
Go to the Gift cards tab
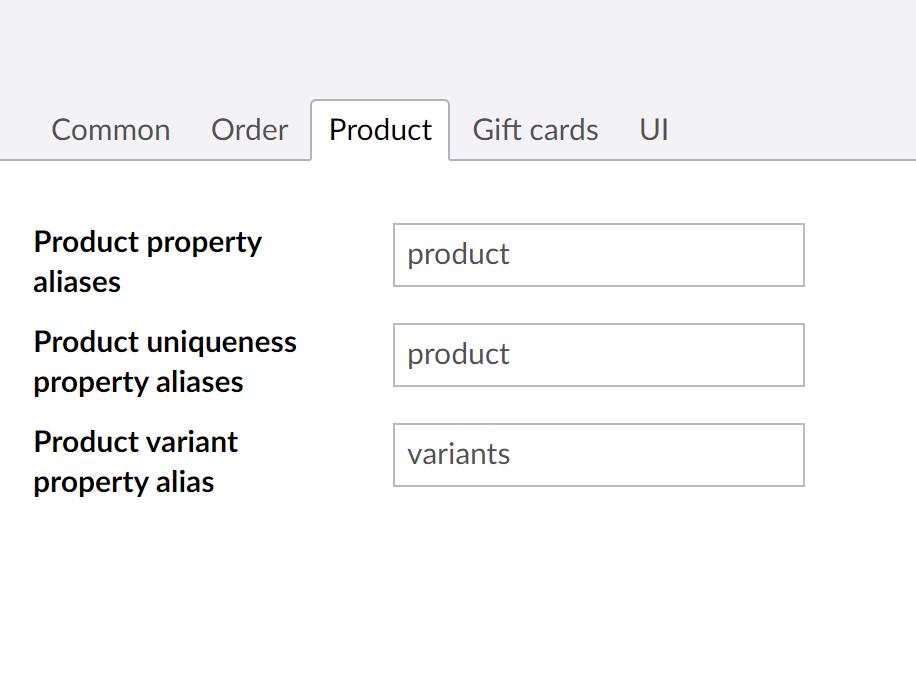535,130
